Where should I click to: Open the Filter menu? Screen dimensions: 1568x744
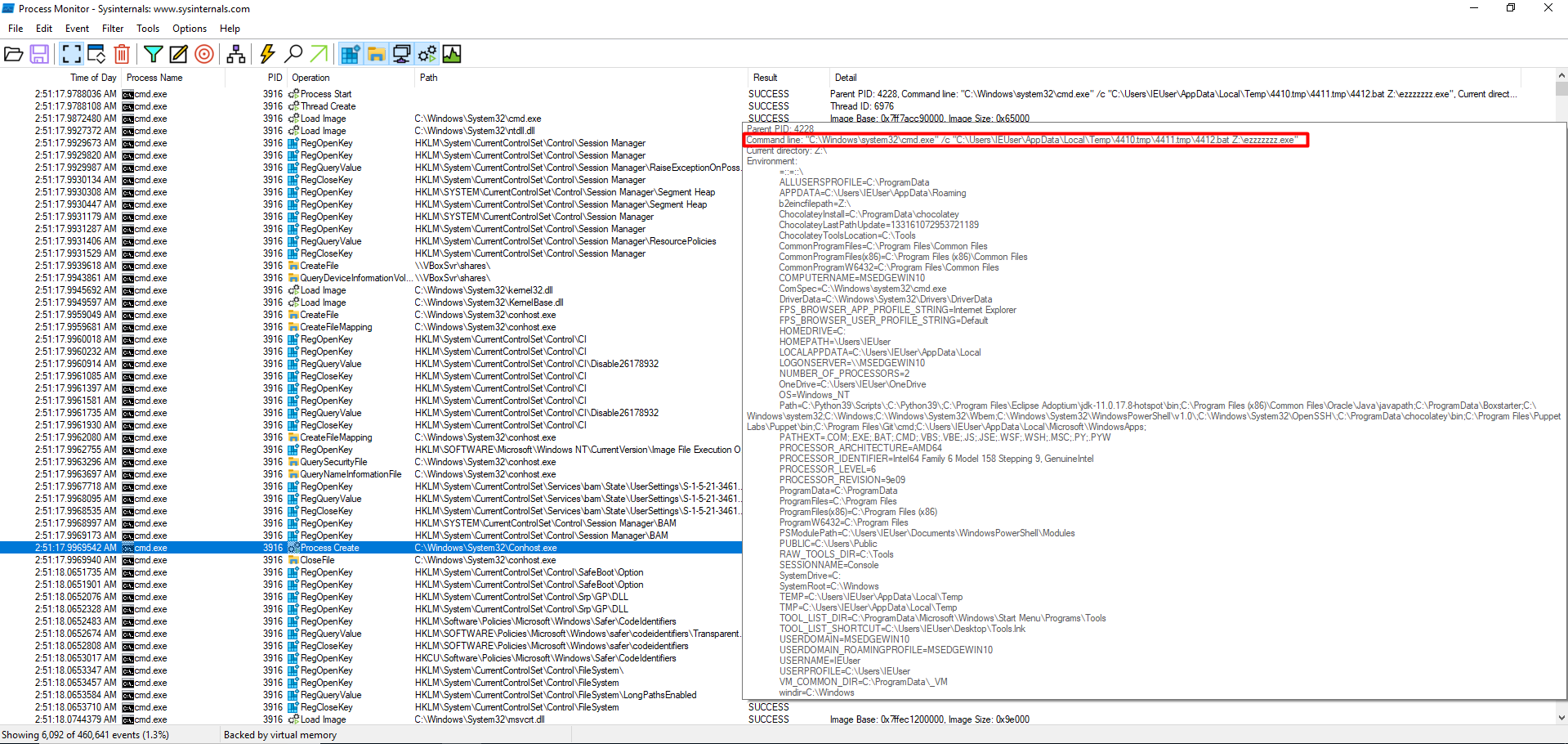pos(113,29)
